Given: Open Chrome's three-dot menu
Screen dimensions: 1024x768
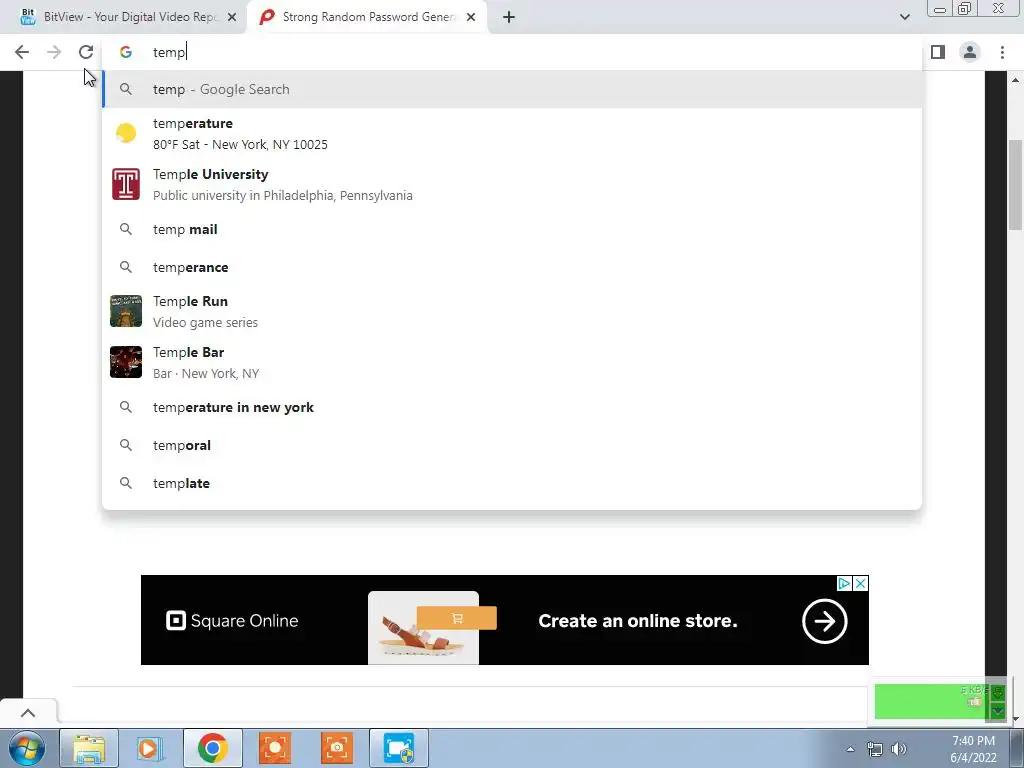Looking at the screenshot, I should click(x=1002, y=52).
